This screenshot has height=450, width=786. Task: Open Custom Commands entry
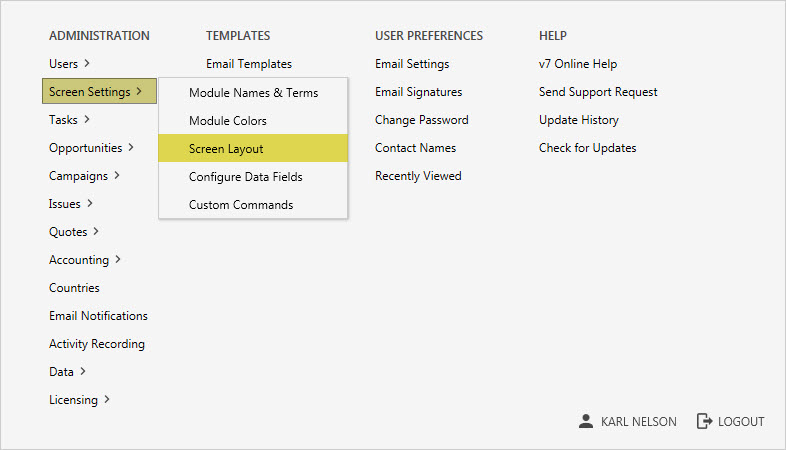tap(241, 205)
